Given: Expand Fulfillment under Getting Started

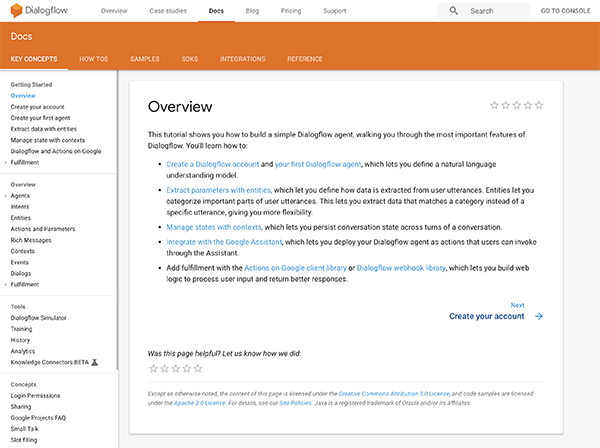Looking at the screenshot, I should point(5,163).
